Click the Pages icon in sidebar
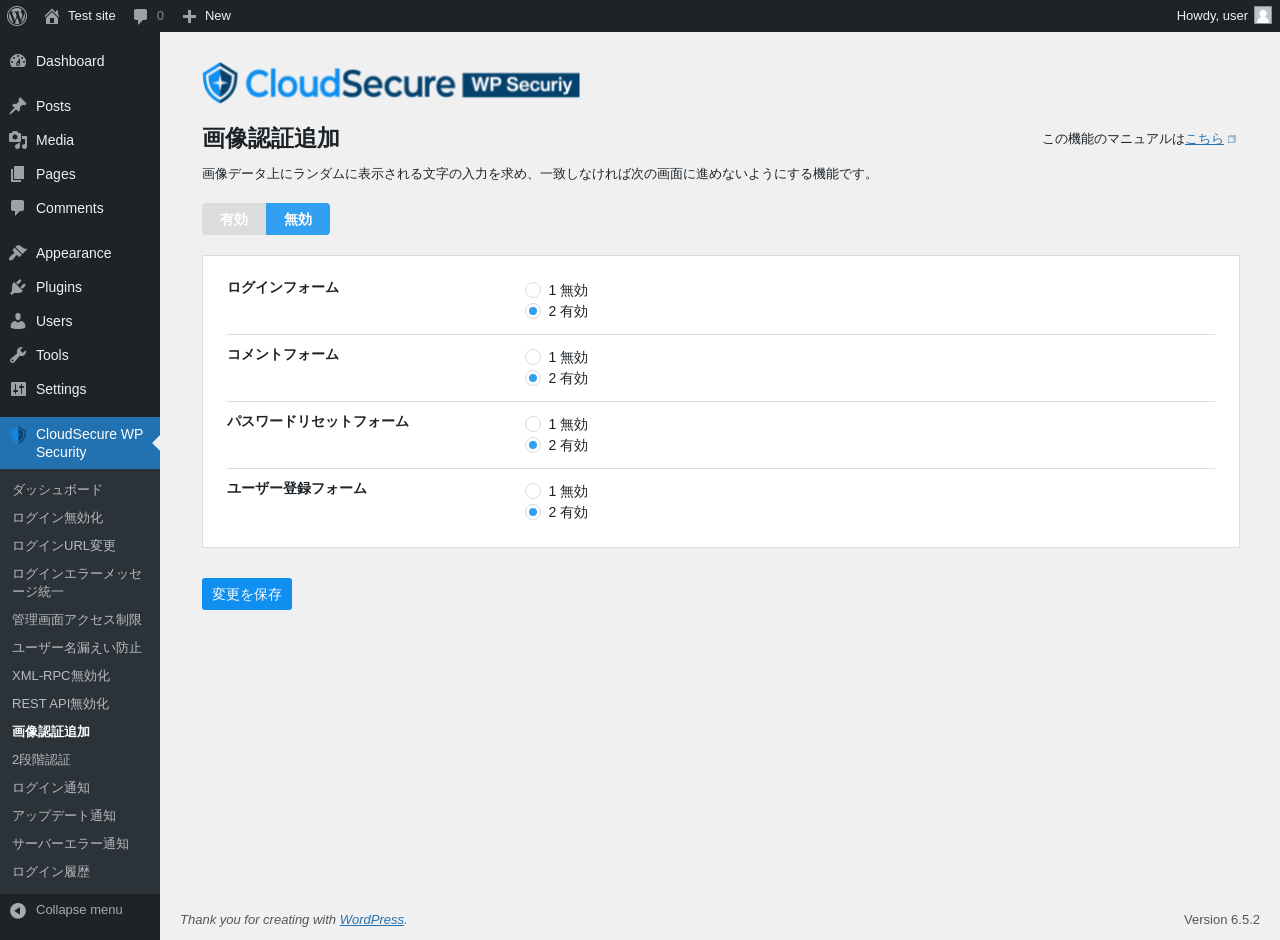 [18, 174]
